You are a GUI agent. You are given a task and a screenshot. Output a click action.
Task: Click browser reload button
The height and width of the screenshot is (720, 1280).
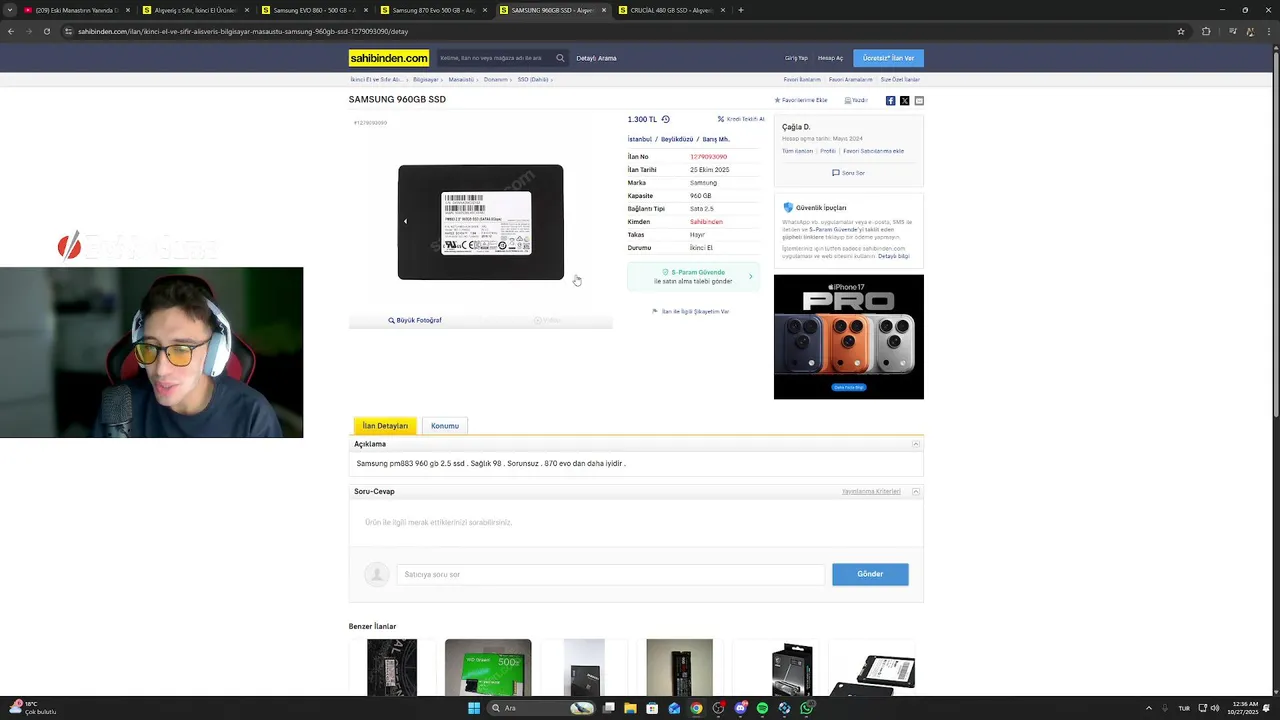pos(46,31)
